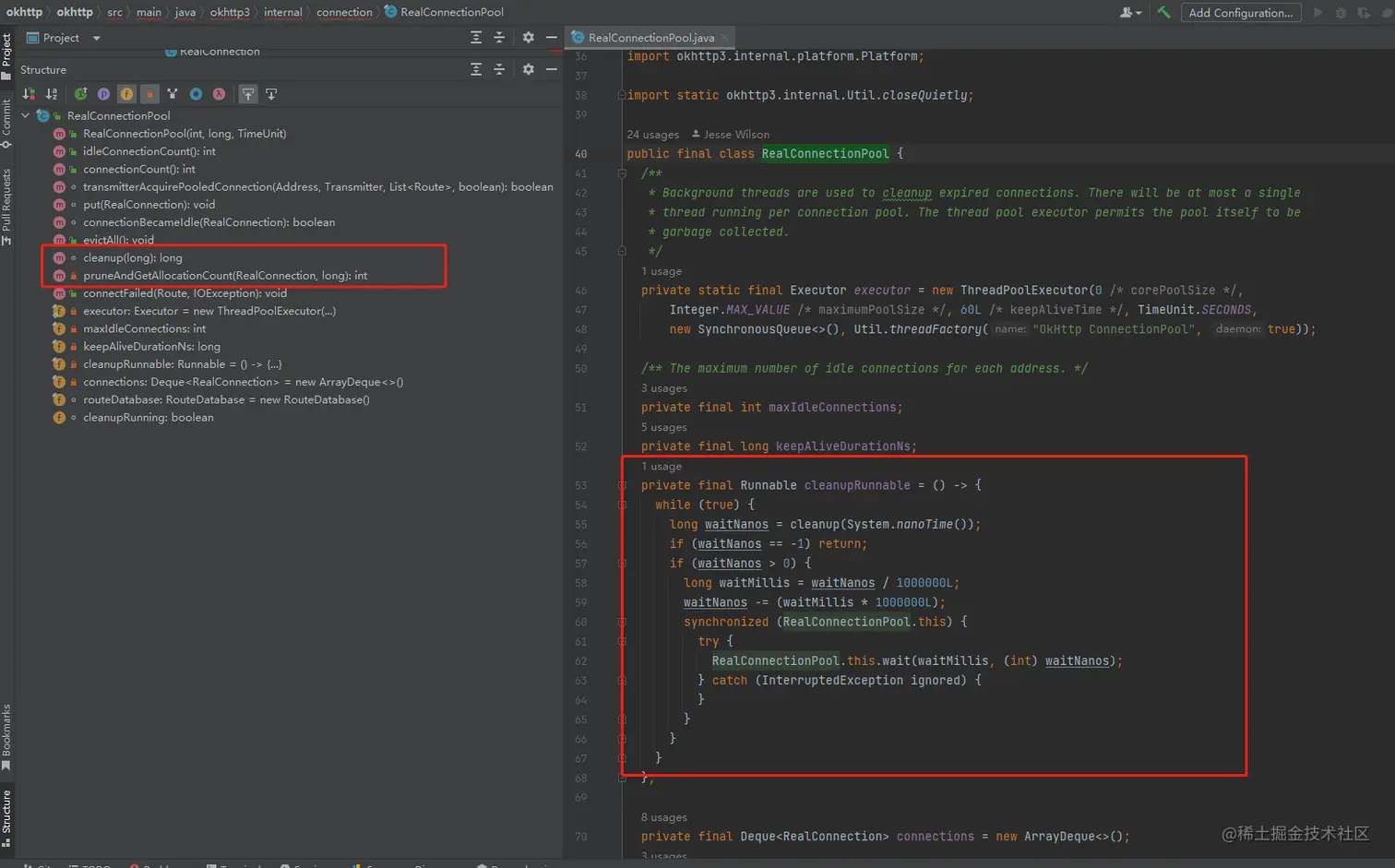The image size is (1395, 868).
Task: Click the 'okhttp3' breadcrumb in navigation bar
Action: pos(230,12)
